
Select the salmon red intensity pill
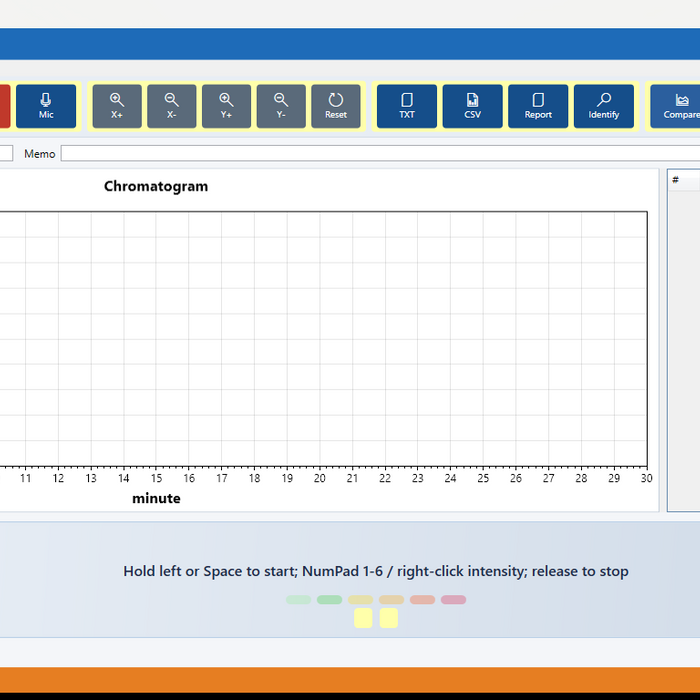[422, 600]
